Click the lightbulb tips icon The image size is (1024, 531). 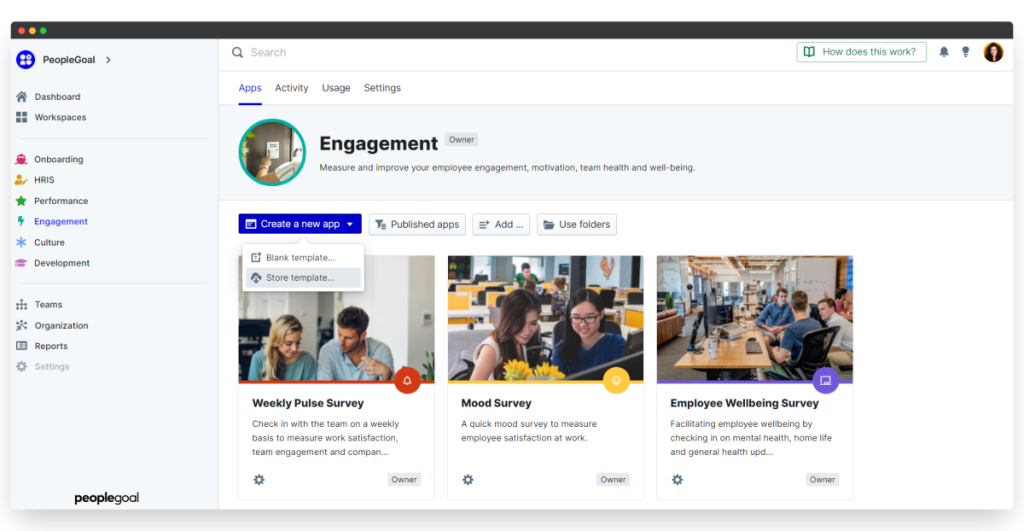point(965,52)
